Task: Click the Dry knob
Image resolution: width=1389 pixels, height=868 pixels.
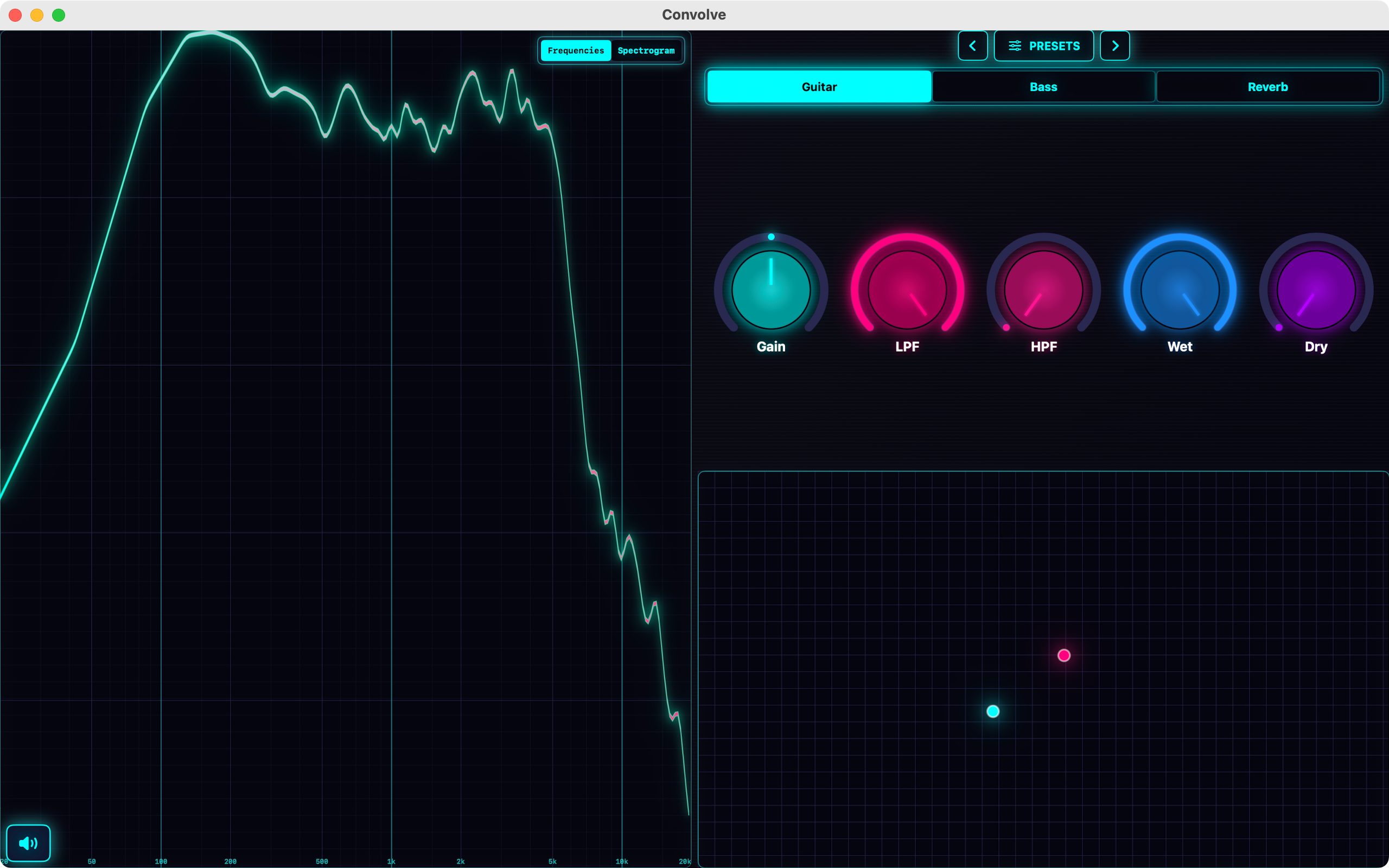Action: (1316, 289)
